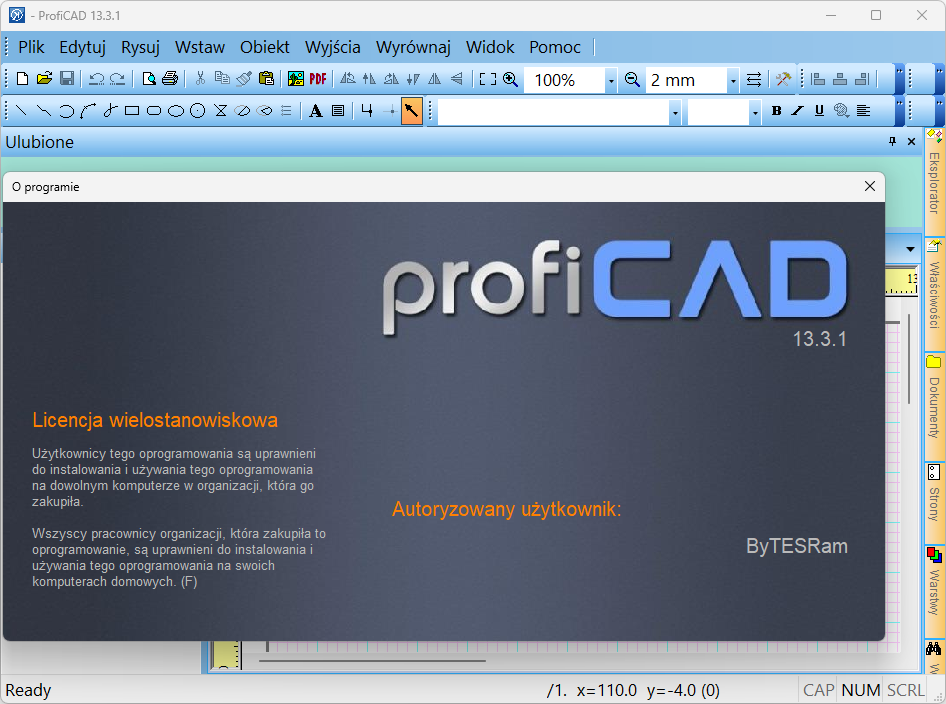Select the rounded rectangle tool
The image size is (946, 704).
pos(154,110)
